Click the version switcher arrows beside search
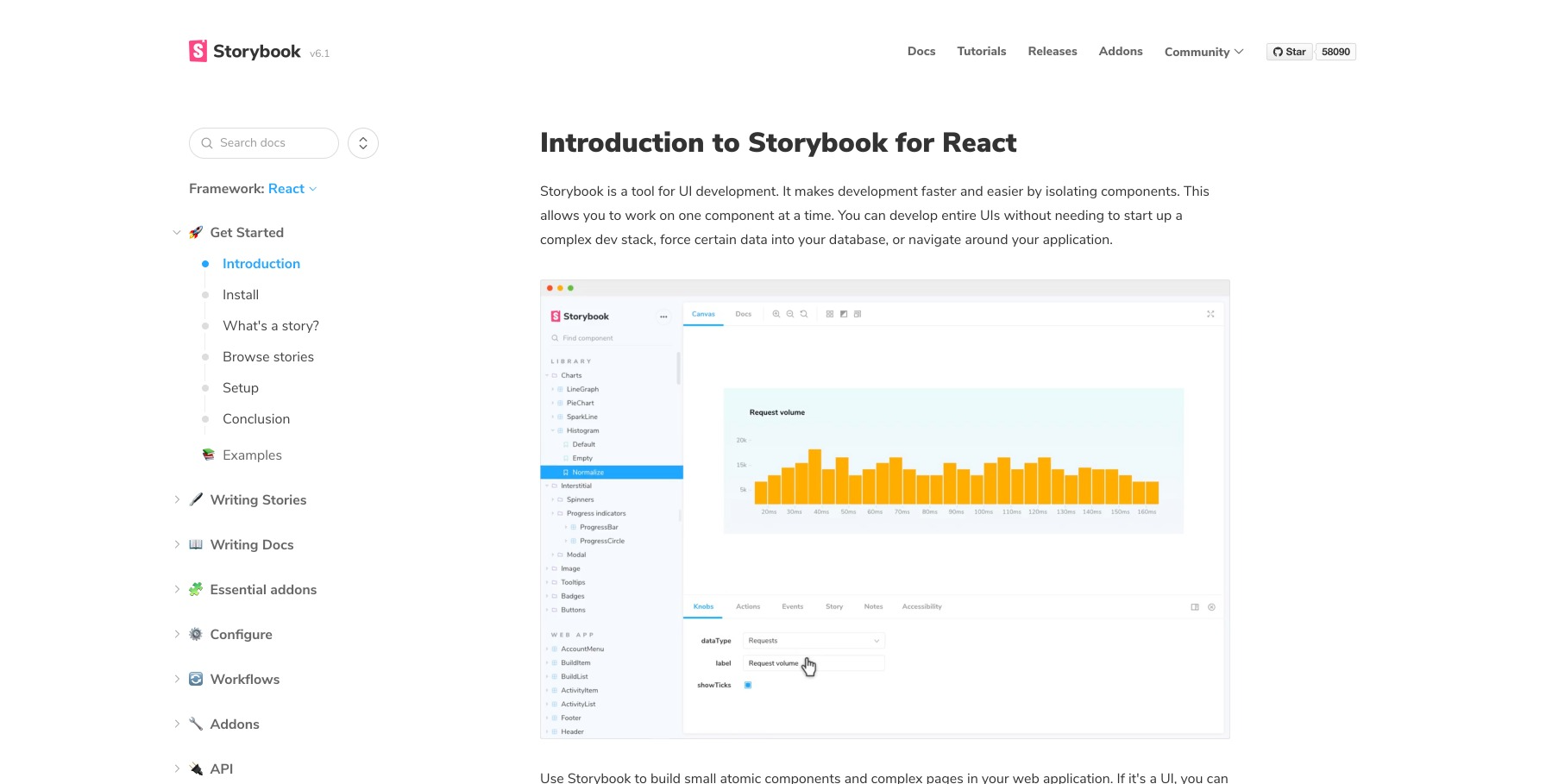The width and height of the screenshot is (1546, 784). tap(362, 142)
